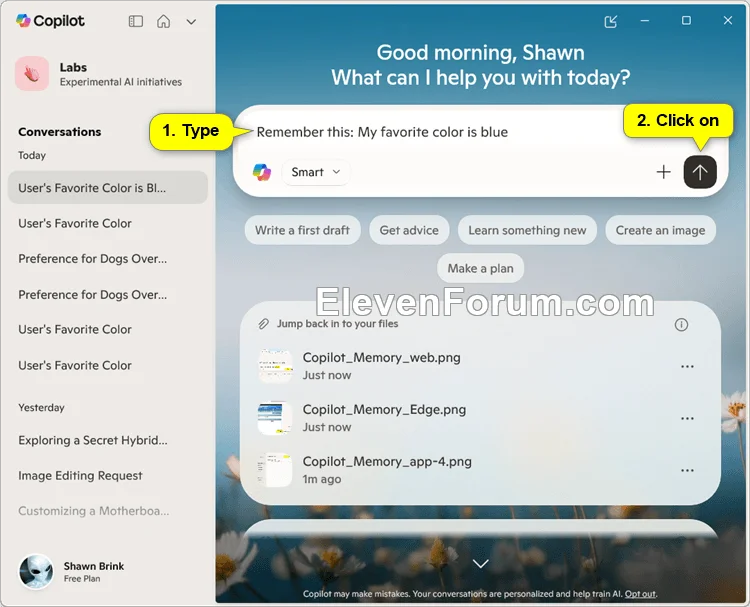Choose the 'Make a plan' suggestion
The image size is (750, 607).
(480, 268)
